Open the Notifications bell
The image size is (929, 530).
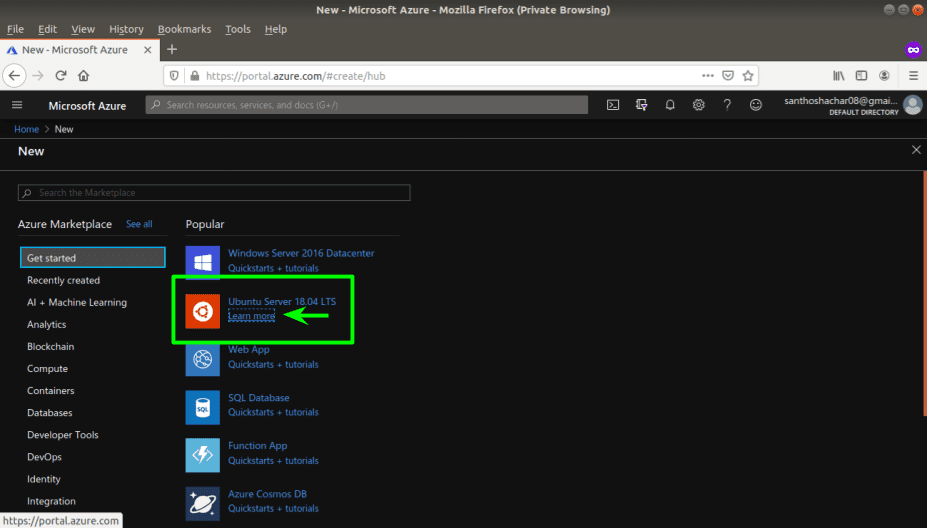[x=670, y=105]
